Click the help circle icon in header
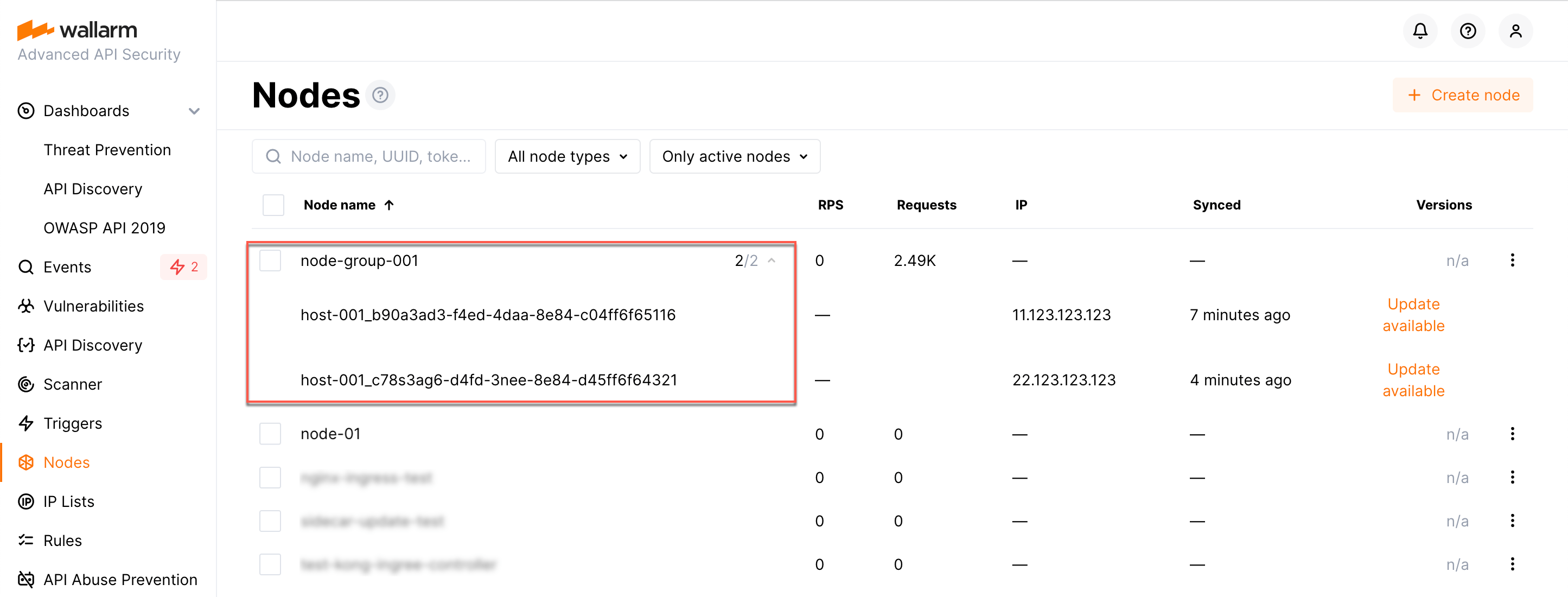Screen dimensions: 1568x597 coord(1468,30)
